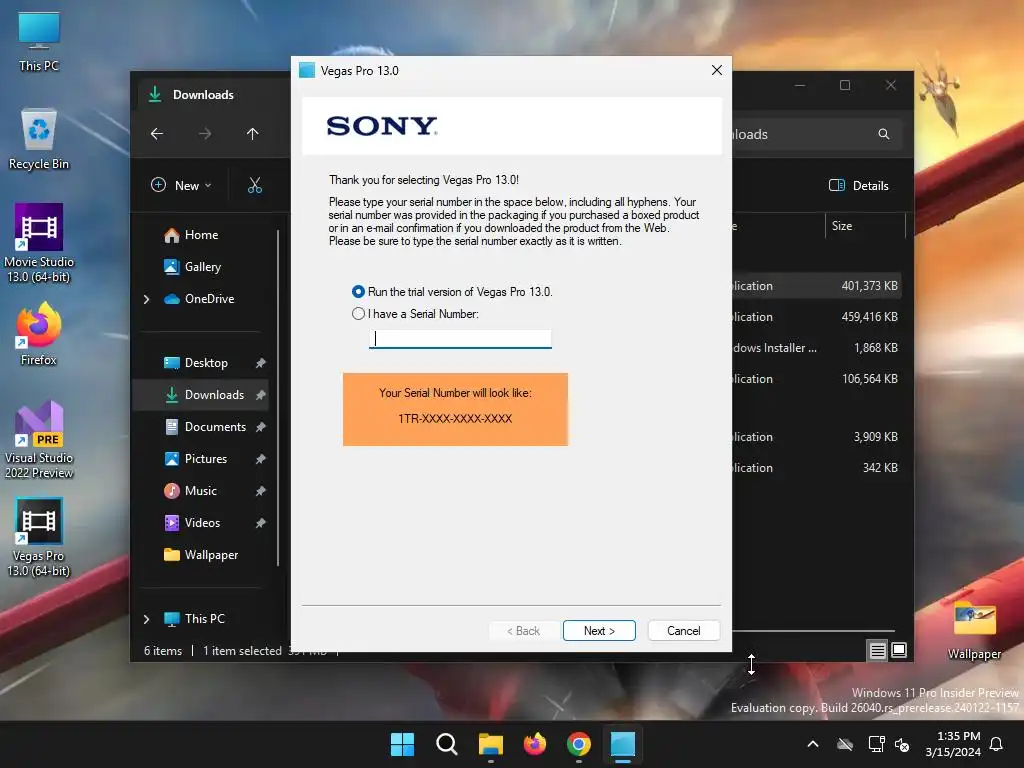Image resolution: width=1024 pixels, height=768 pixels.
Task: Show hidden tray icons chevron
Action: pyautogui.click(x=813, y=744)
